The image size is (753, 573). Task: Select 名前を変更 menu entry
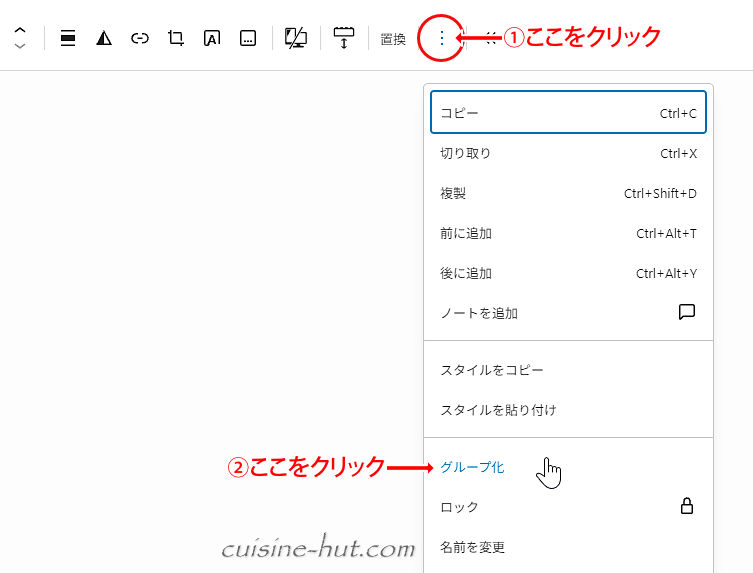point(568,547)
